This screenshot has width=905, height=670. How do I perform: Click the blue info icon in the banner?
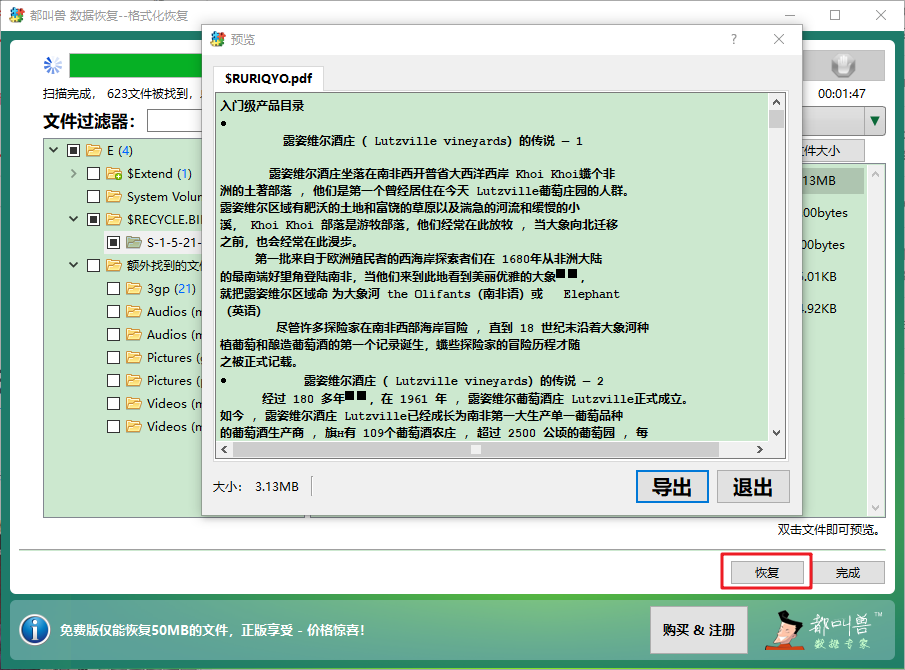click(x=35, y=630)
